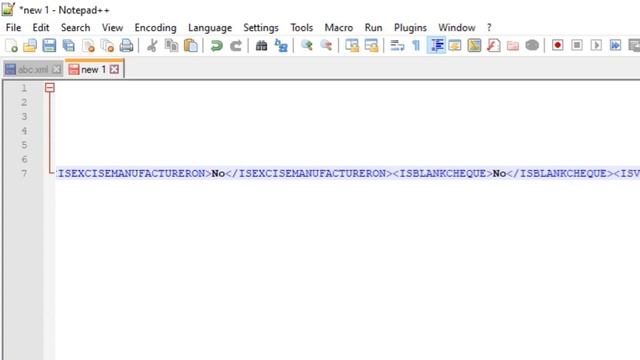Open the ? help menu

click(489, 28)
